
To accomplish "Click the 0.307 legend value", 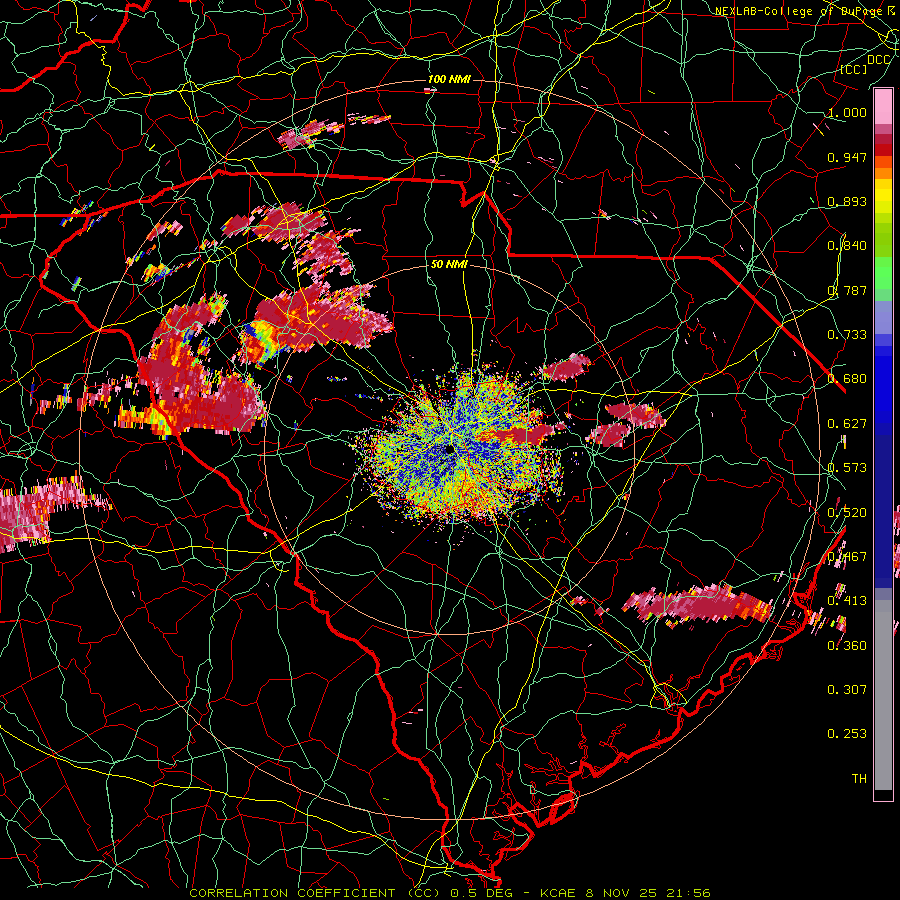I will [847, 689].
